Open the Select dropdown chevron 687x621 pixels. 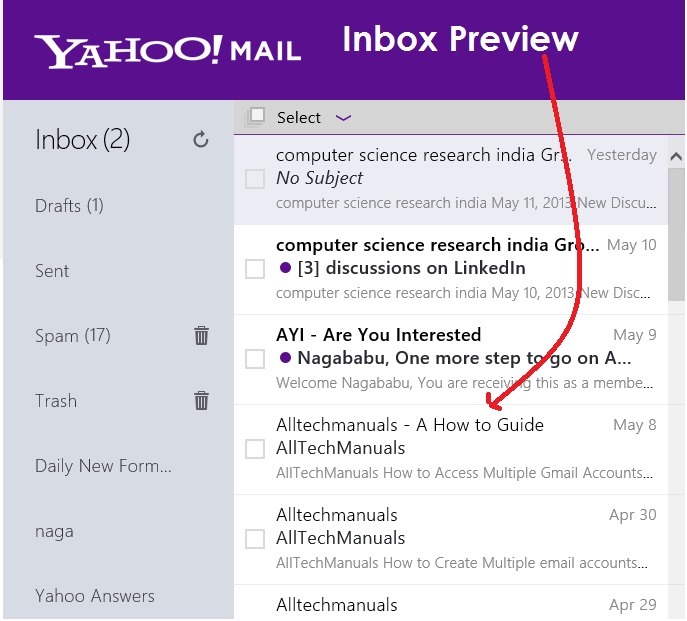[x=344, y=117]
